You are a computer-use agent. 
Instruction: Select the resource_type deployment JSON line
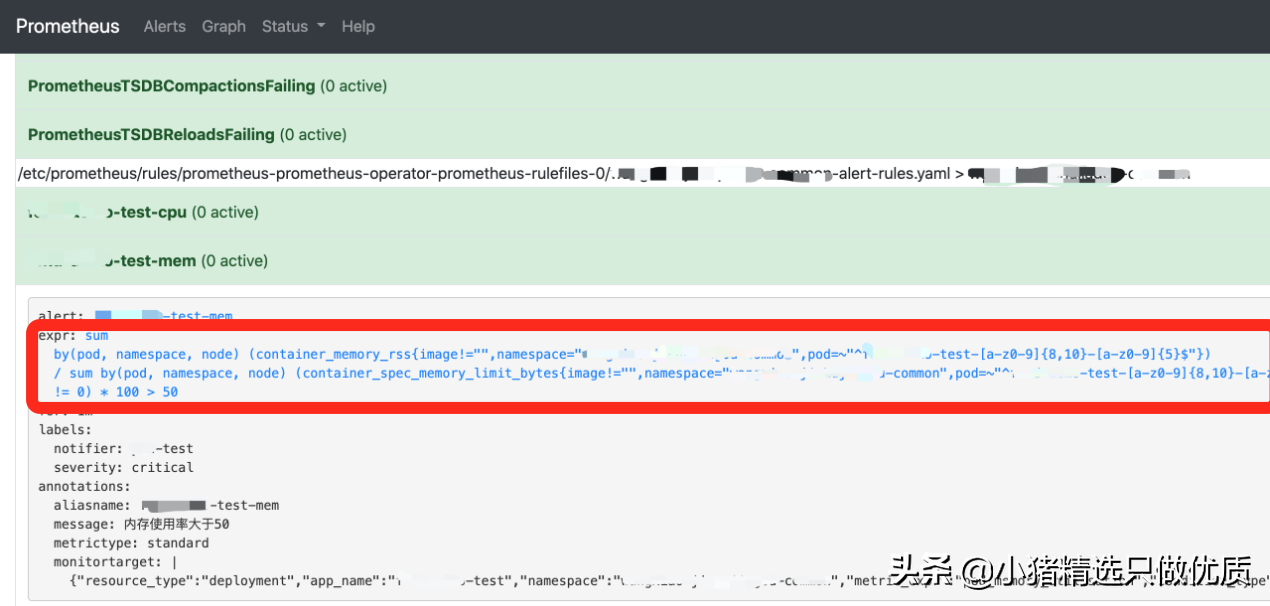tap(668, 579)
